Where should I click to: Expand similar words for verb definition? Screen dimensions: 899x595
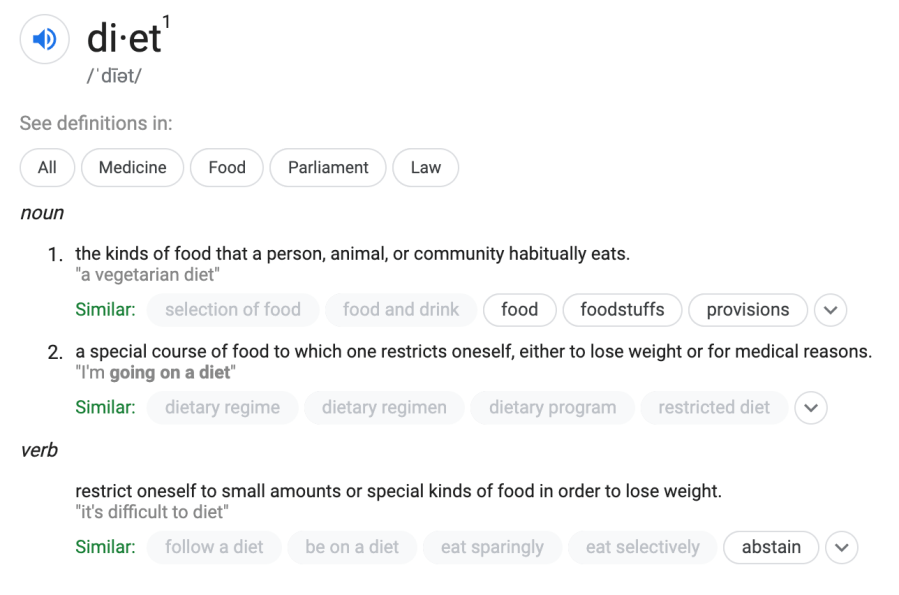(842, 548)
